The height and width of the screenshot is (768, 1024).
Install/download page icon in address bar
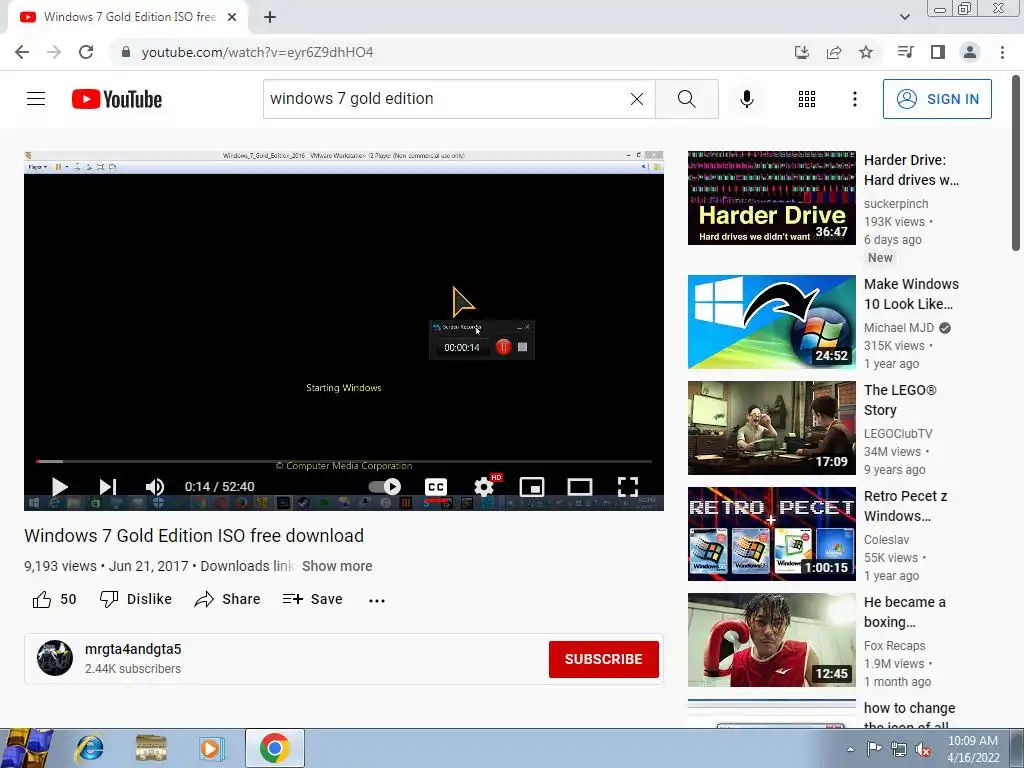801,52
